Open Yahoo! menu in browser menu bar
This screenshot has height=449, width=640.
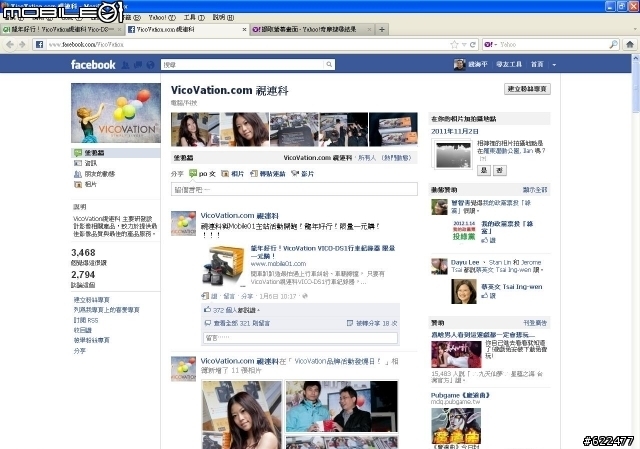pyautogui.click(x=162, y=18)
